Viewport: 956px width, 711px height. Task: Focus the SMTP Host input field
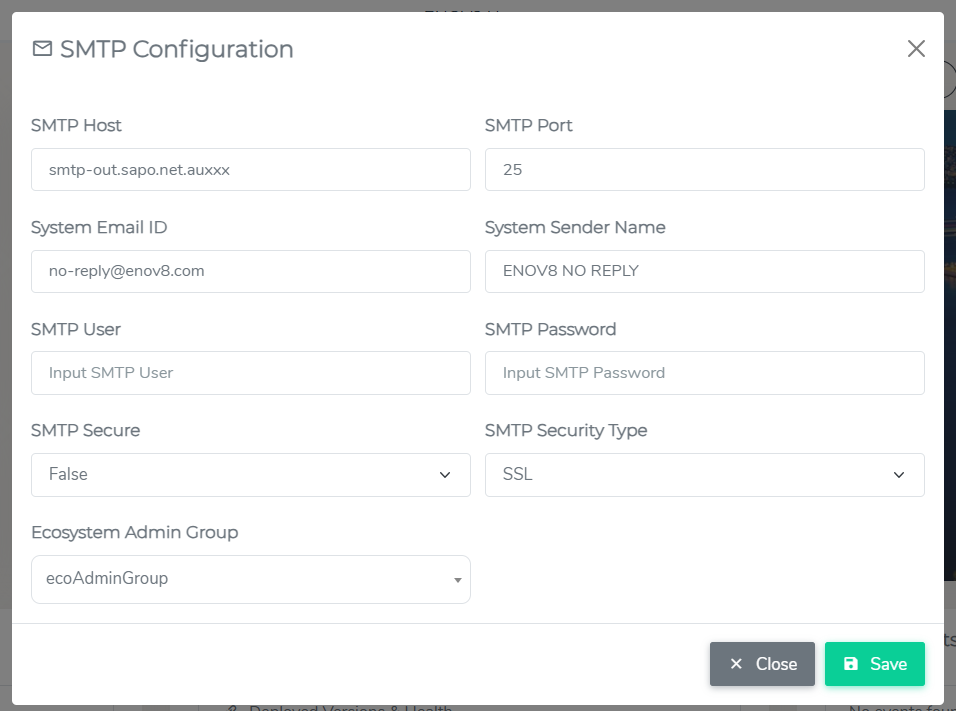(x=250, y=170)
